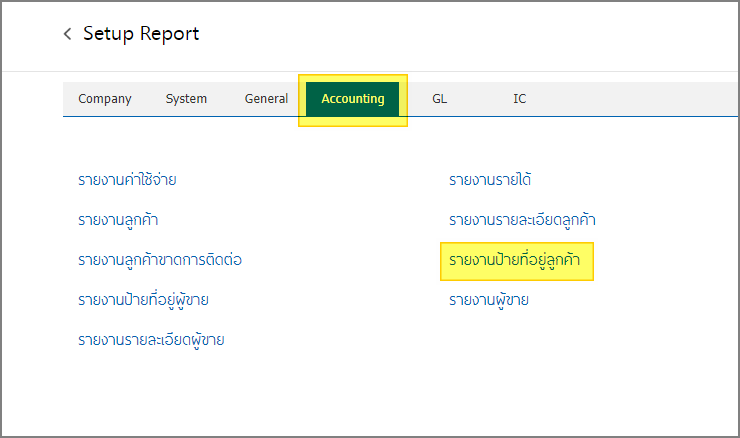This screenshot has height=438, width=740.
Task: Open รายงานป้ายที่อยู่ผู้ขาย link
Action: point(143,300)
